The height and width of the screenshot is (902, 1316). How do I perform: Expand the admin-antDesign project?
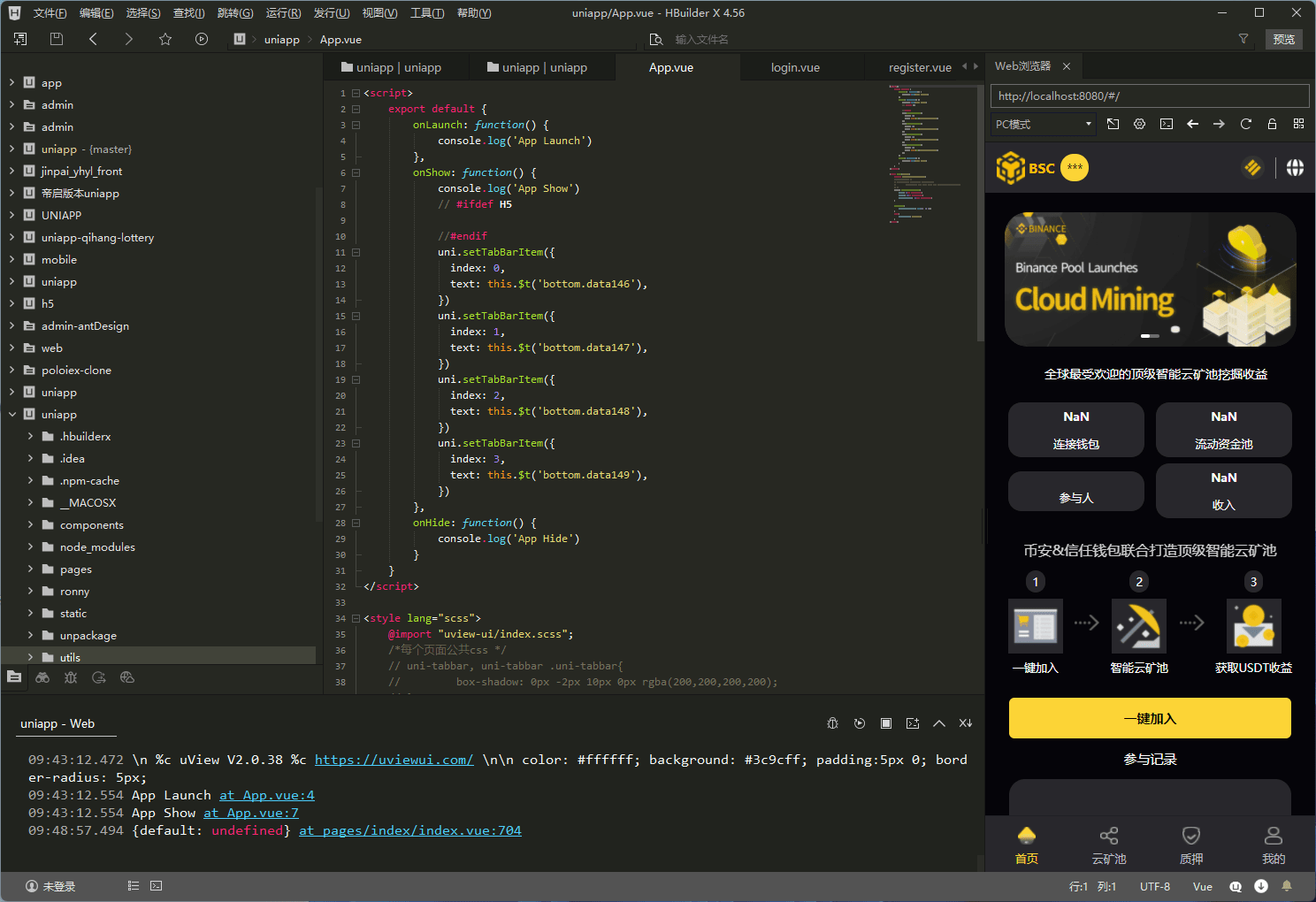11,326
